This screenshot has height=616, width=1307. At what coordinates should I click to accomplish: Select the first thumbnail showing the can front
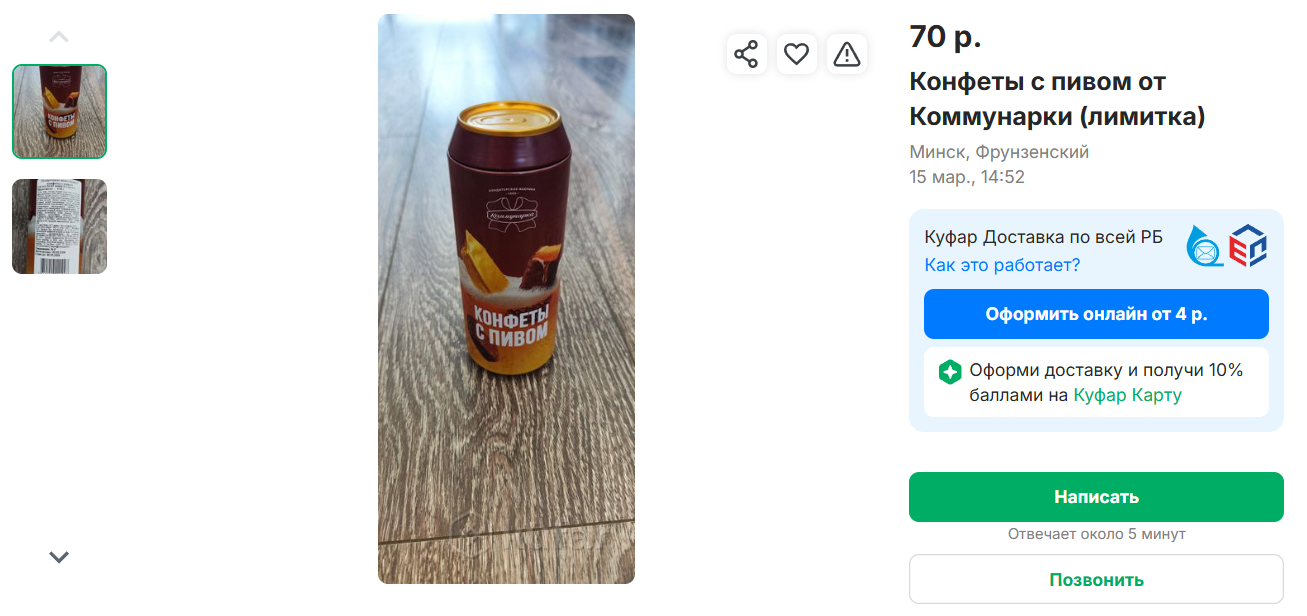[59, 112]
